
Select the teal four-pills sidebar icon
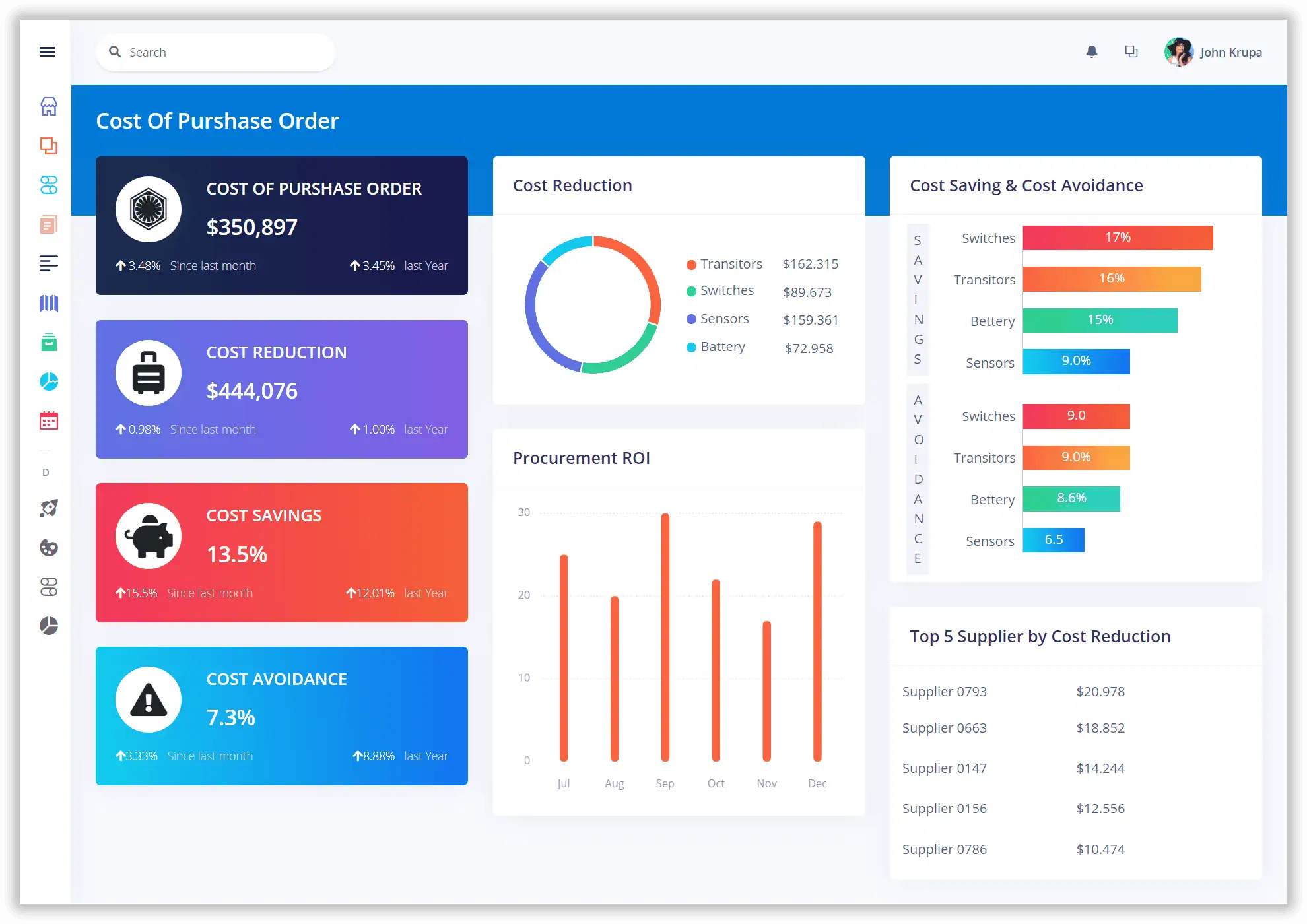(49, 185)
